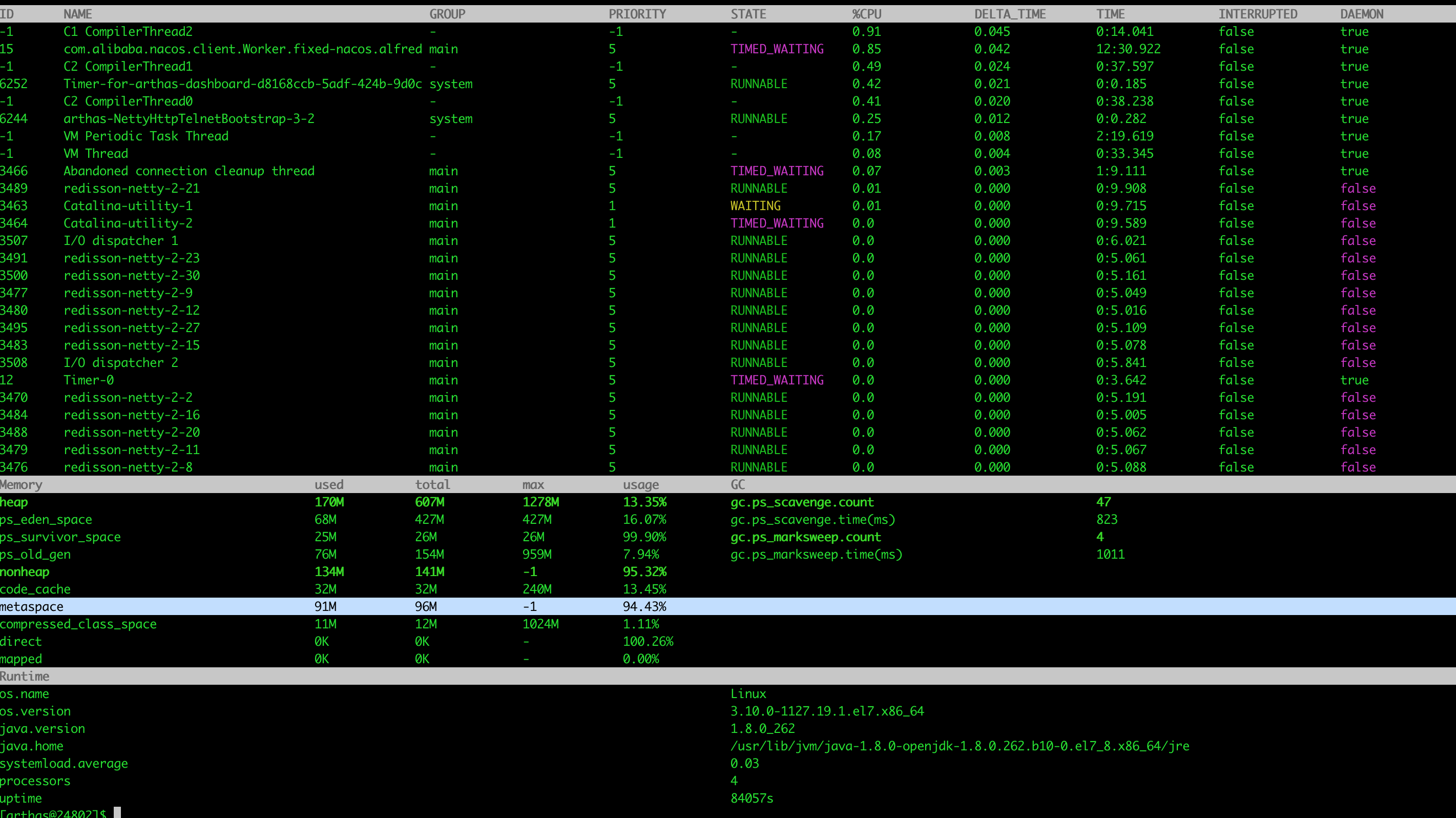Viewport: 1456px width, 818px height.
Task: Click the INTERRUPTED column header
Action: (x=1258, y=14)
